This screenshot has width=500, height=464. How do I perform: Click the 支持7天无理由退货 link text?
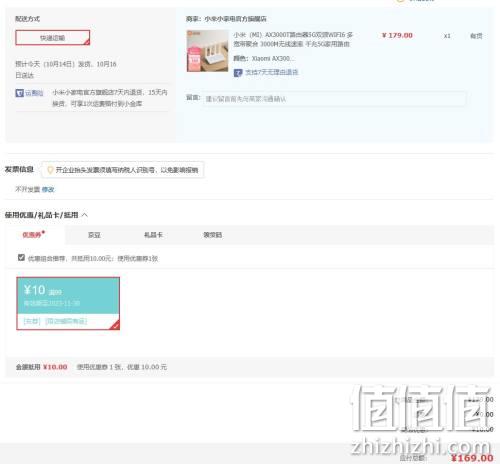point(272,72)
